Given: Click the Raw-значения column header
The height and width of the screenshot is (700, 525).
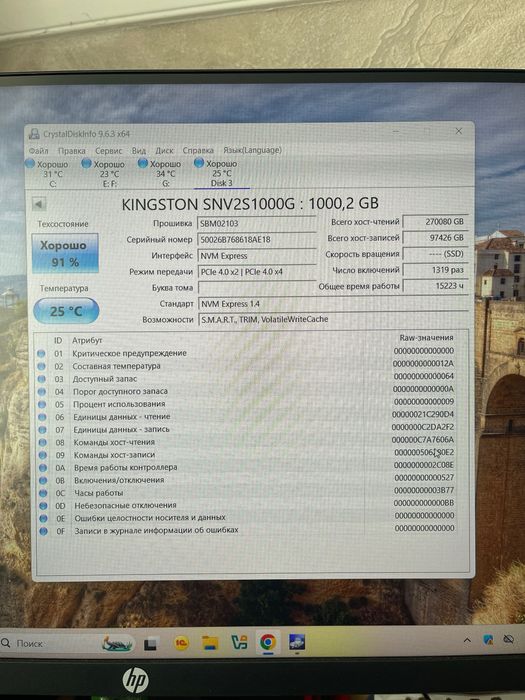Looking at the screenshot, I should point(426,338).
